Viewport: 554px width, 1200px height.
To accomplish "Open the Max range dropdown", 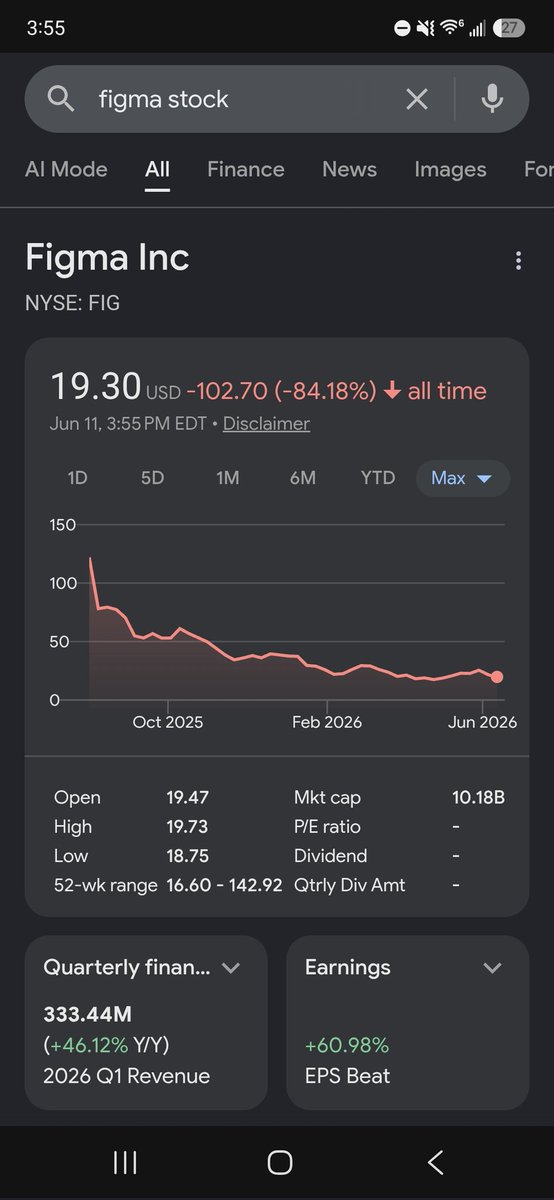I will point(463,478).
